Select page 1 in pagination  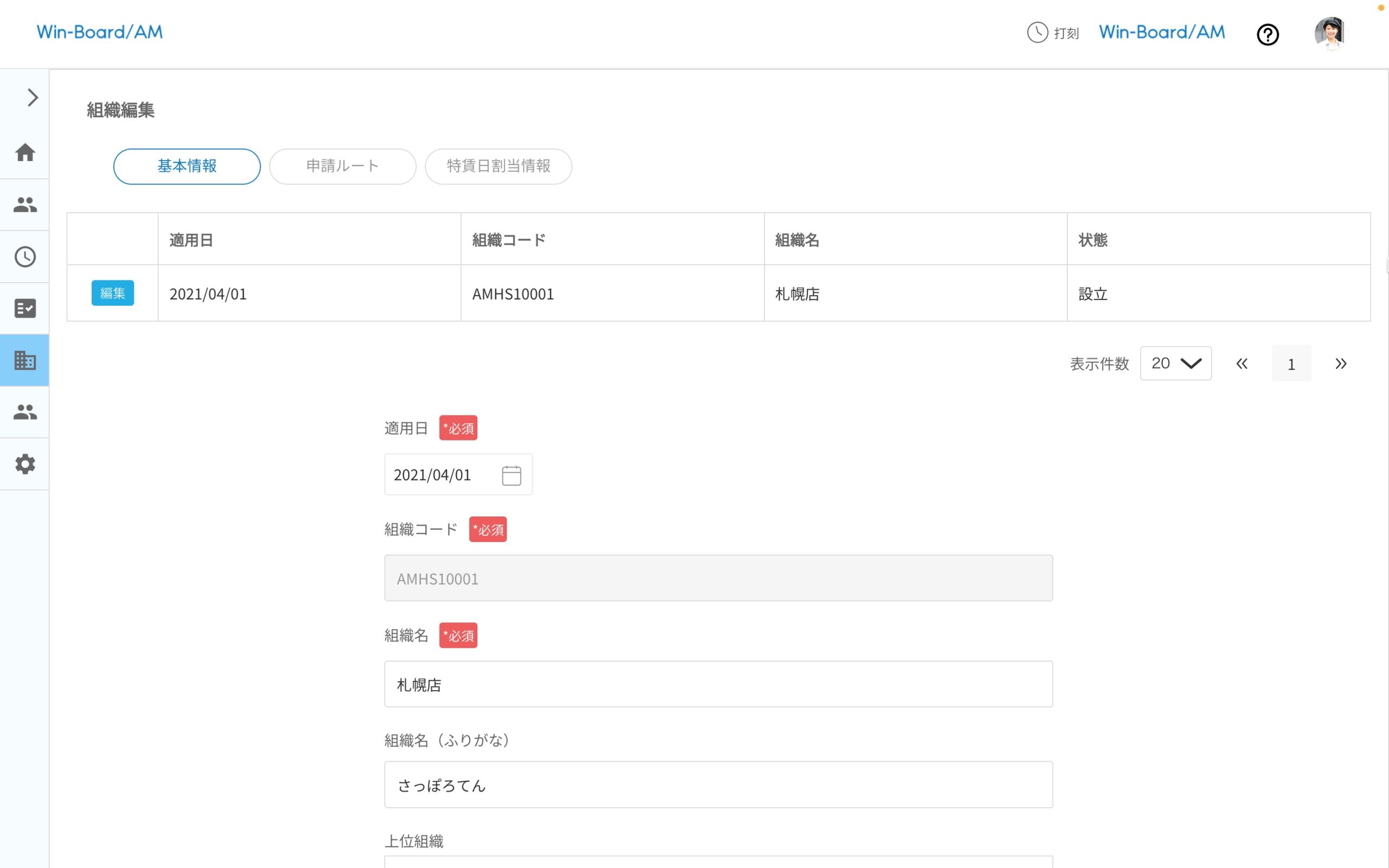(x=1291, y=363)
